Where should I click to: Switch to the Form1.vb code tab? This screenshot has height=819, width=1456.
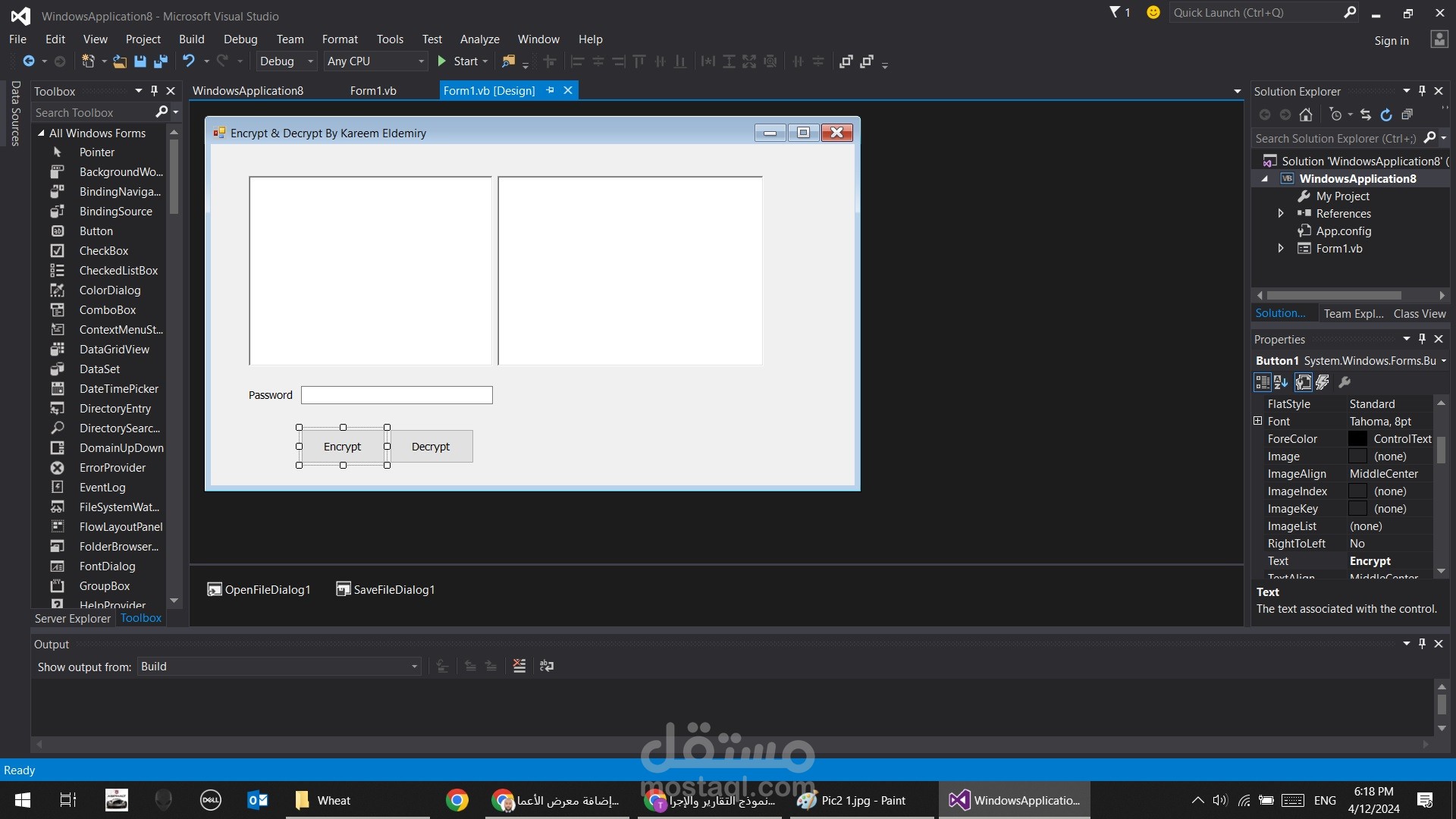click(373, 91)
